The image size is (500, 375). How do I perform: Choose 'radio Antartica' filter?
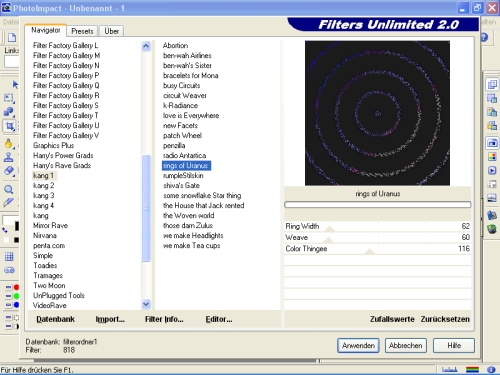point(184,155)
